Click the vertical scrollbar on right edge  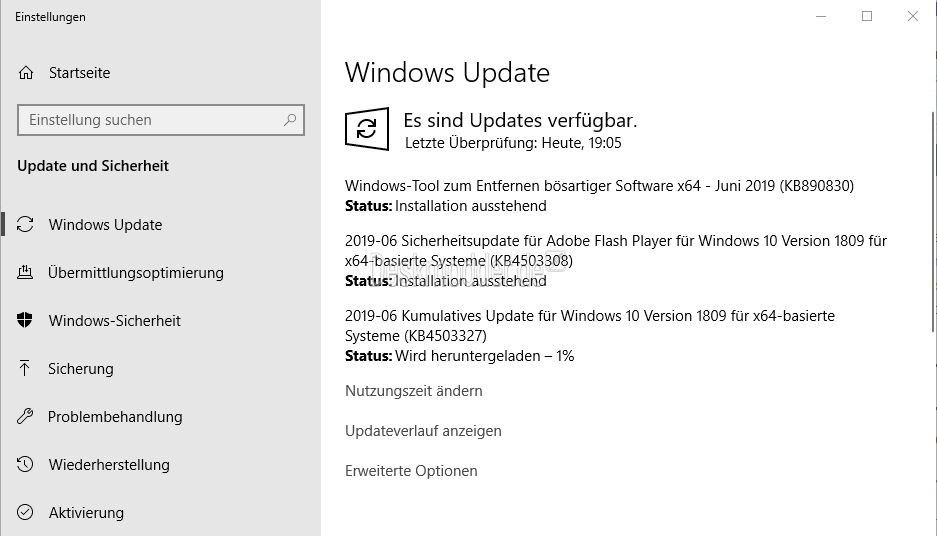pyautogui.click(x=933, y=221)
